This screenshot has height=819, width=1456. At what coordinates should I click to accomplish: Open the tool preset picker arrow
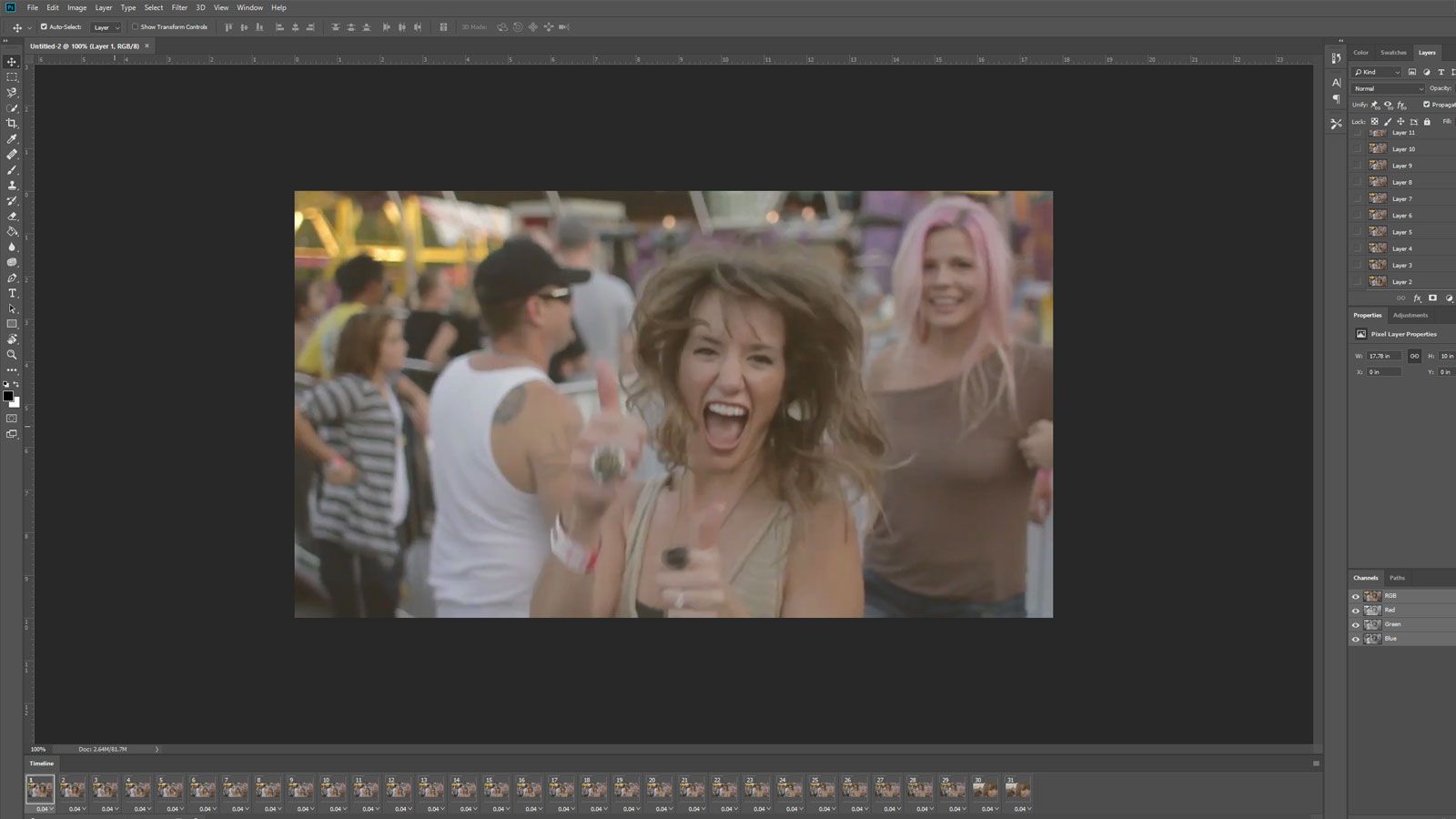point(29,27)
